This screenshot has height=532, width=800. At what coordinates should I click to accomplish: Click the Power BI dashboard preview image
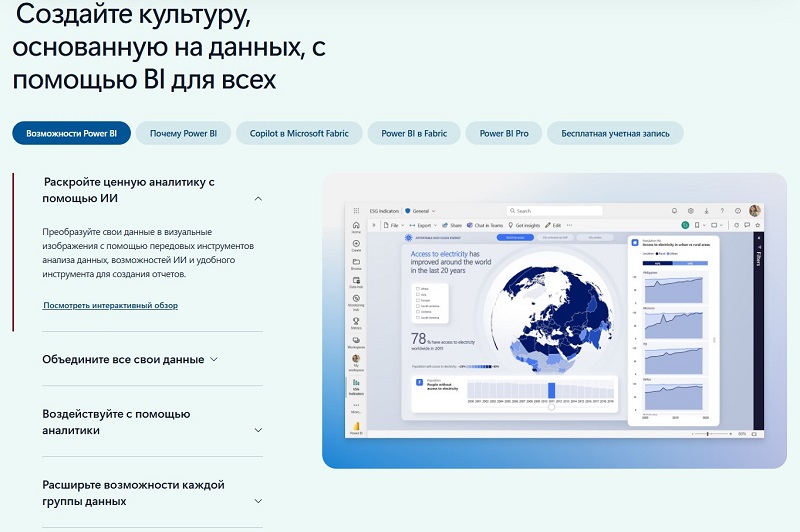pyautogui.click(x=554, y=320)
